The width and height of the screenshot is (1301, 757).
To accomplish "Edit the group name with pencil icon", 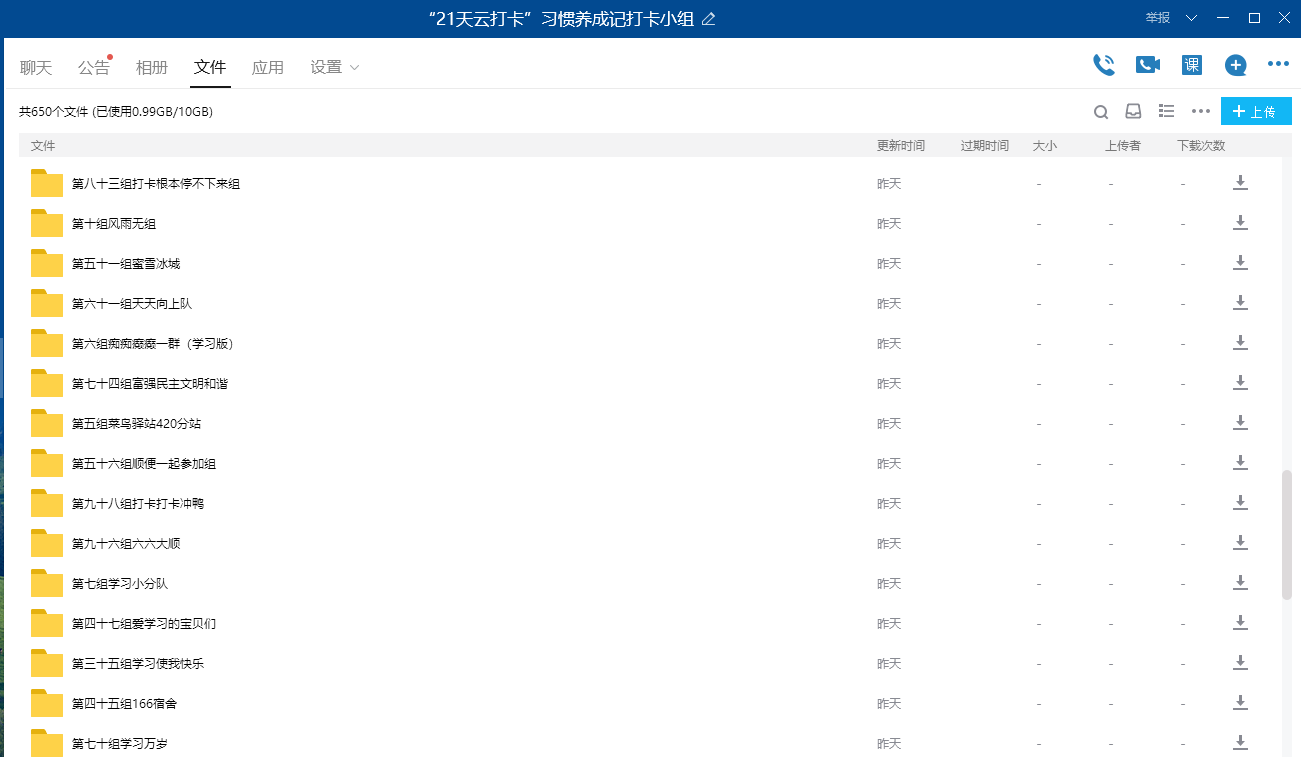I will pyautogui.click(x=709, y=19).
